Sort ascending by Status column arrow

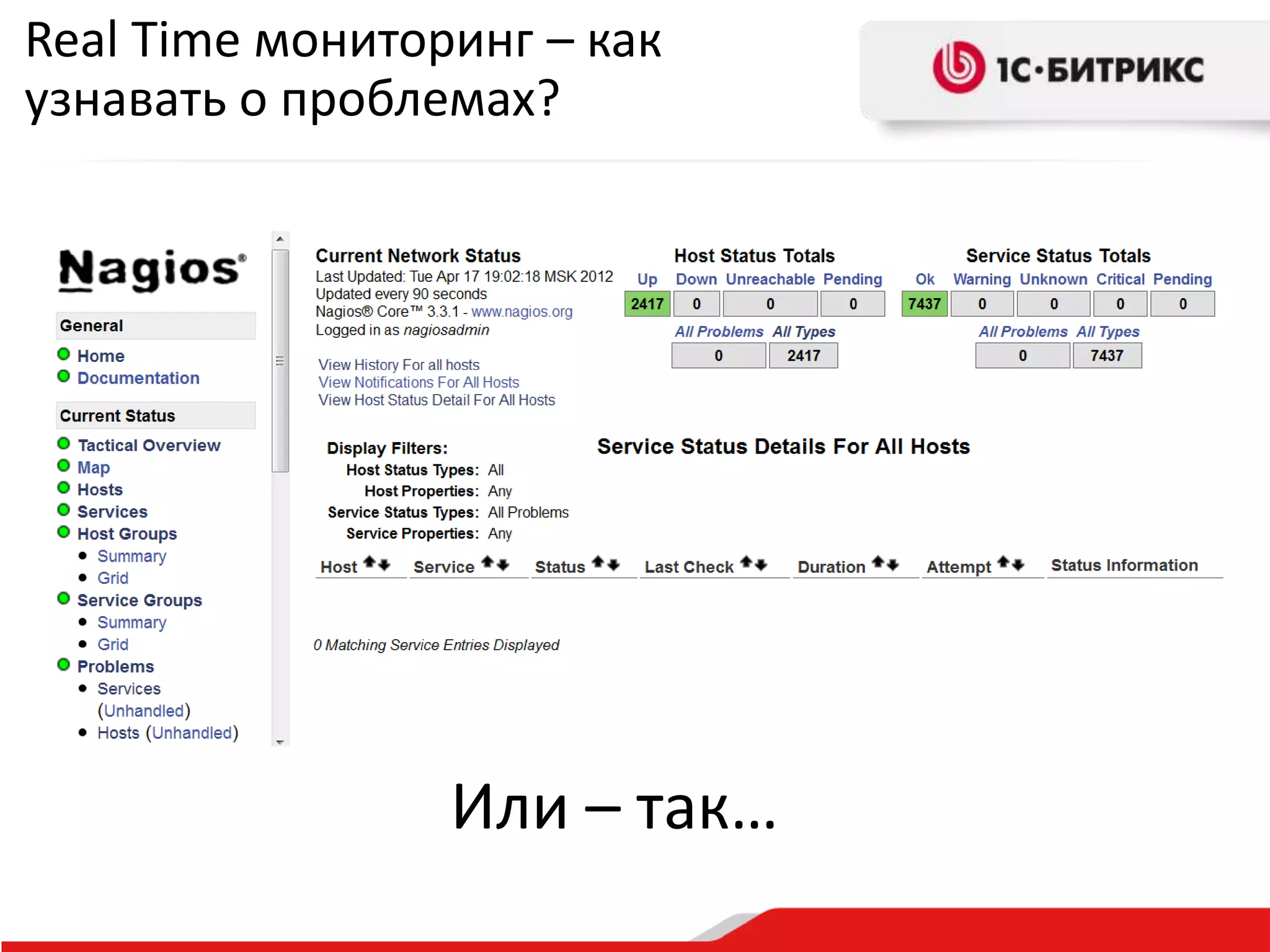(x=598, y=562)
